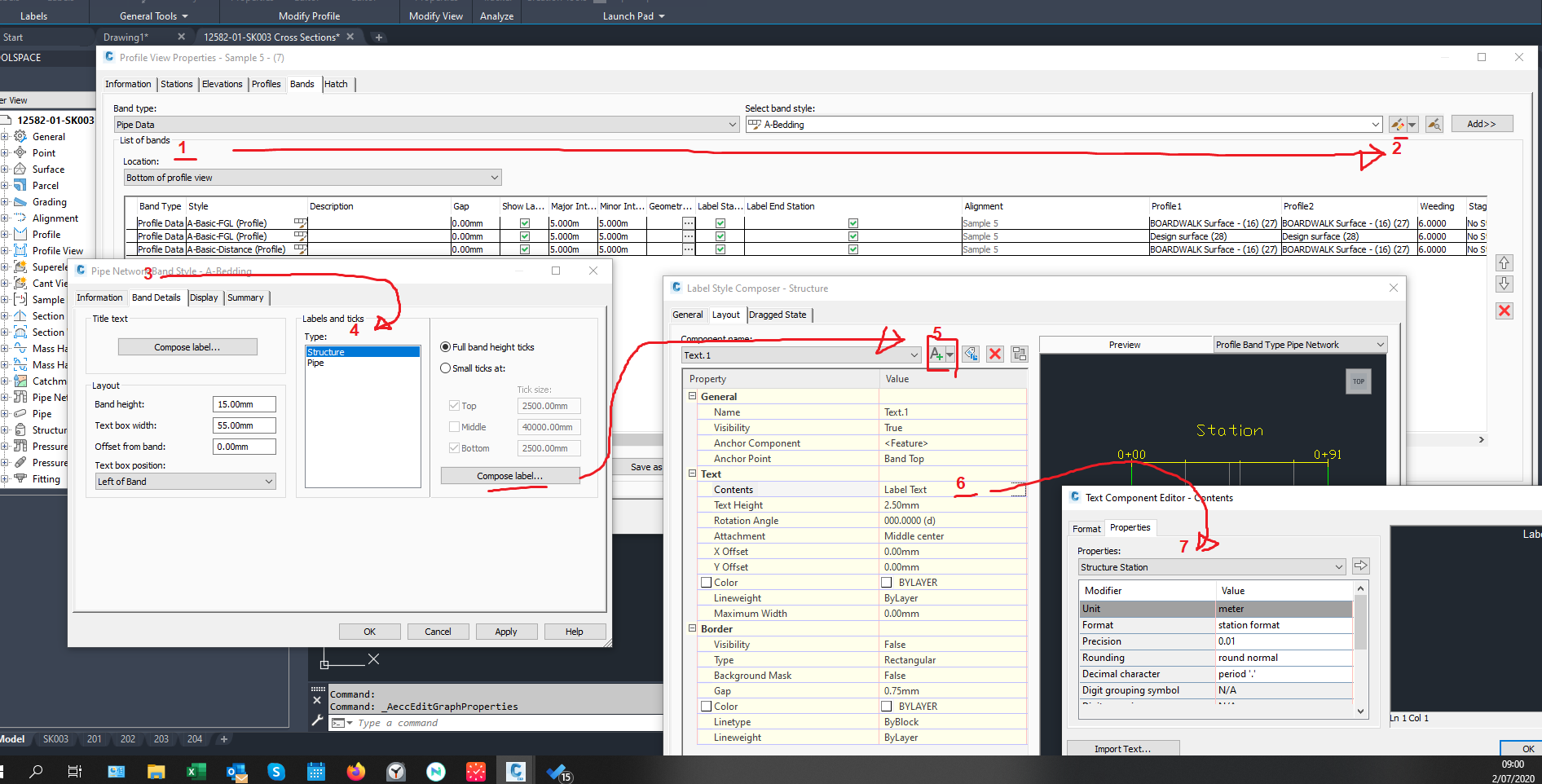Enable the Middle tick checkbox
Viewport: 1542px width, 784px height.
(454, 426)
